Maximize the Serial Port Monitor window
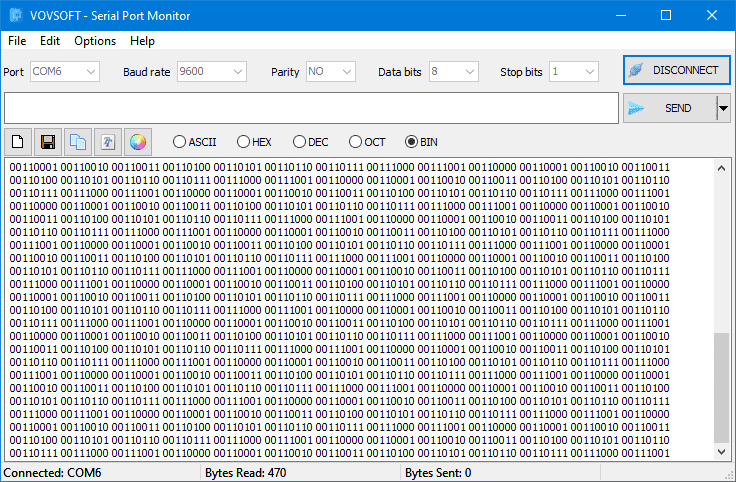Viewport: 736px width, 482px height. point(666,15)
